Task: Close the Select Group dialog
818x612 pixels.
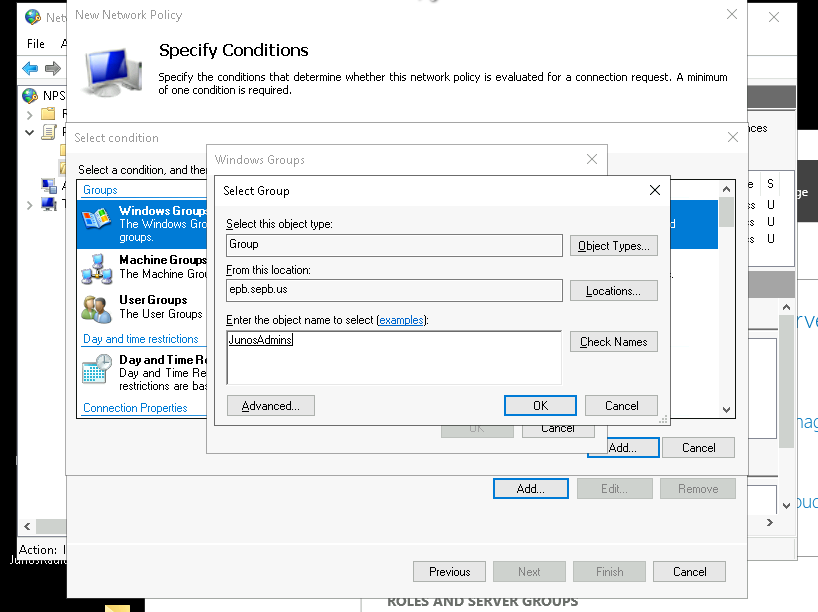Action: (655, 190)
